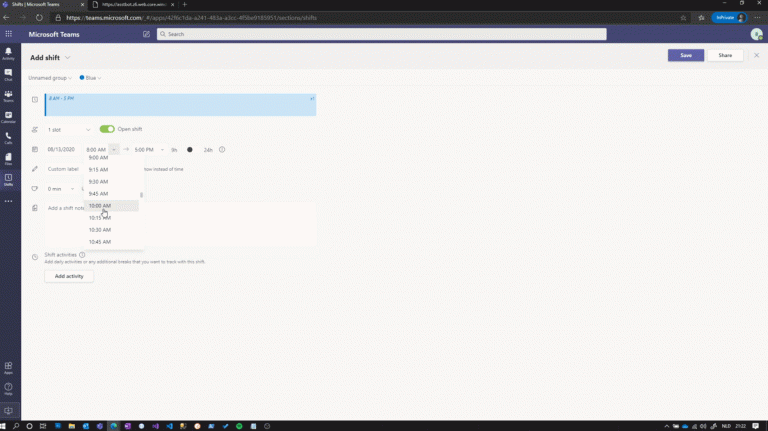Click the Add activity button
Viewport: 768px width, 431px height.
(69, 276)
